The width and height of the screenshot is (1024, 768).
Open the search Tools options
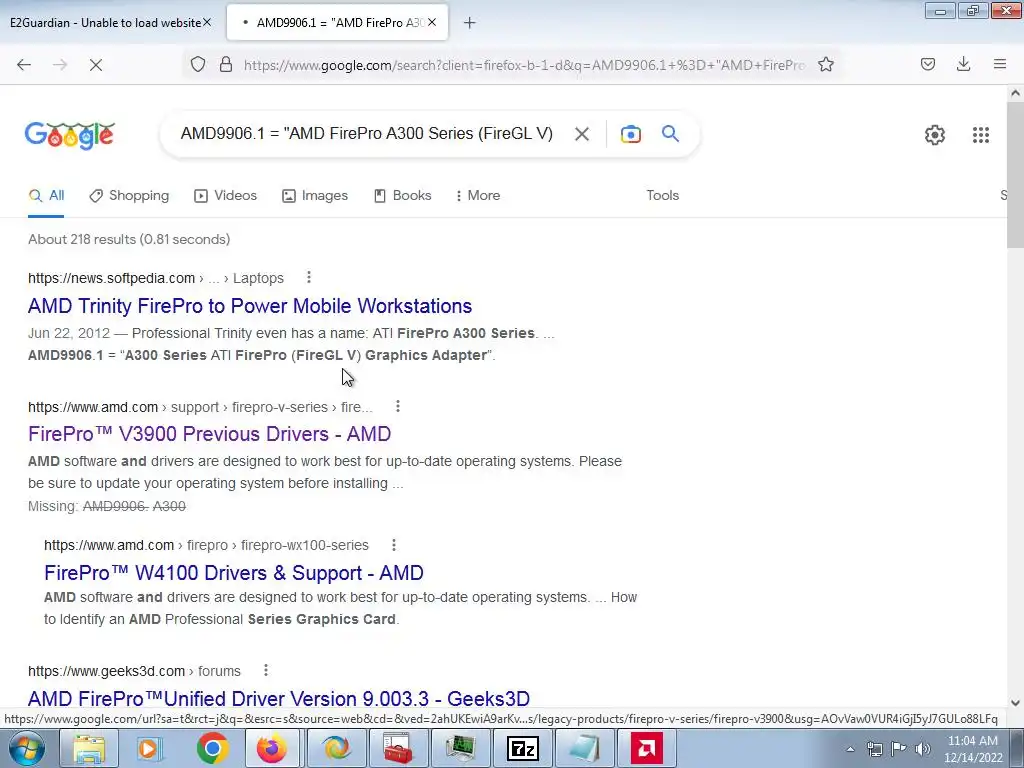tap(662, 195)
